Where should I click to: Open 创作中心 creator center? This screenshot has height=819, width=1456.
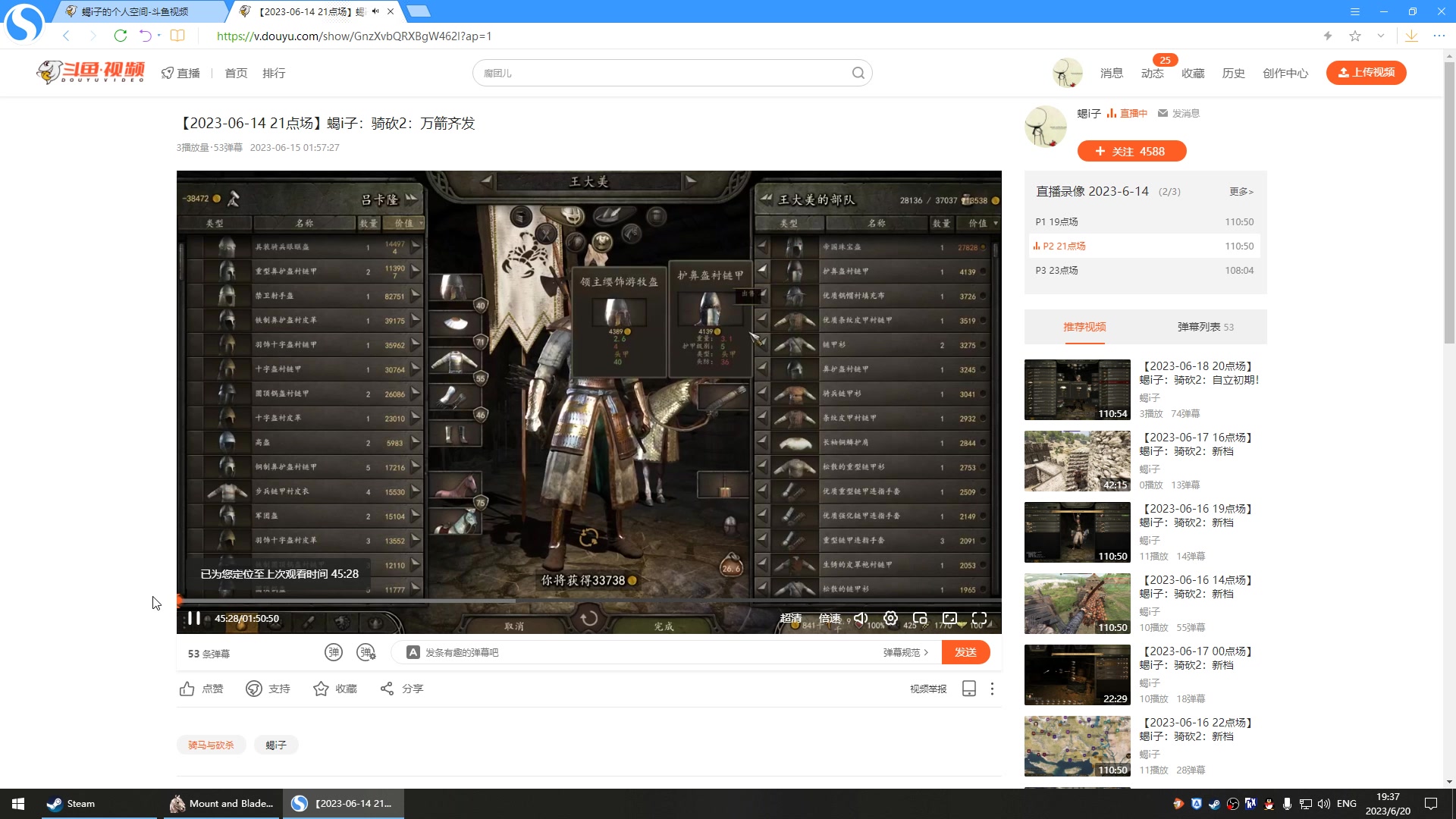pos(1285,73)
